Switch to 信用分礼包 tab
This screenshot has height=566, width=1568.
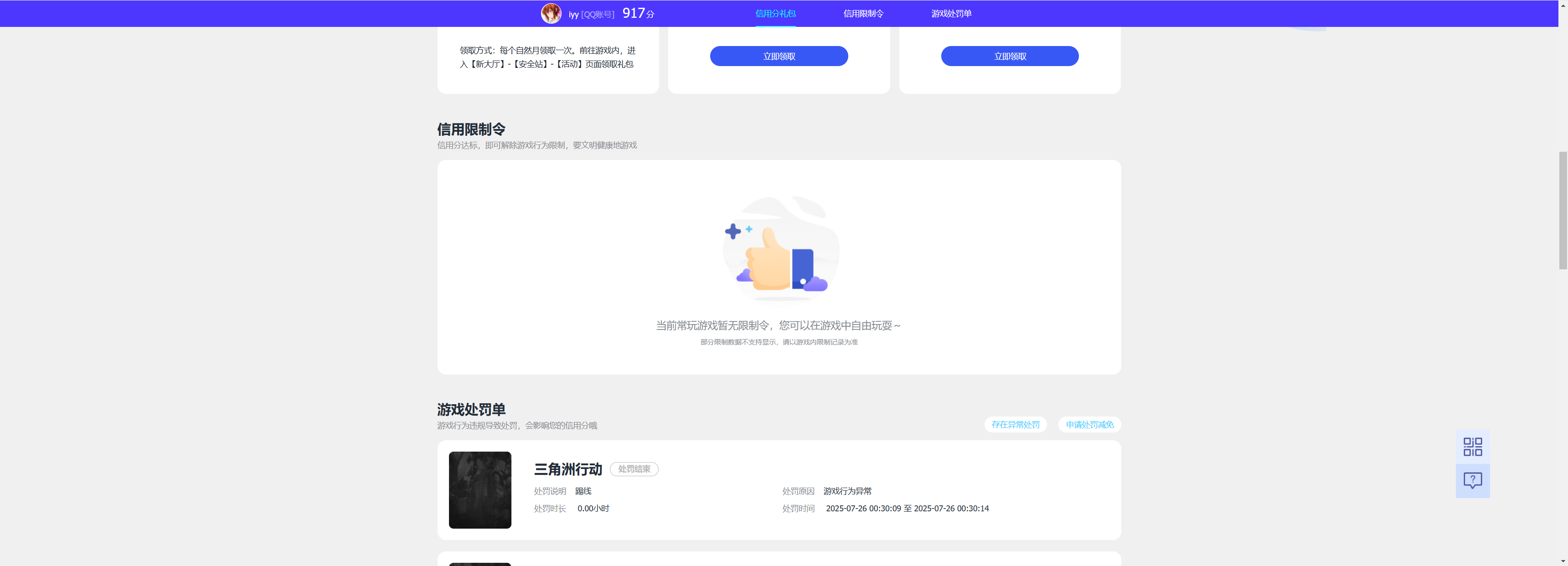tap(775, 13)
